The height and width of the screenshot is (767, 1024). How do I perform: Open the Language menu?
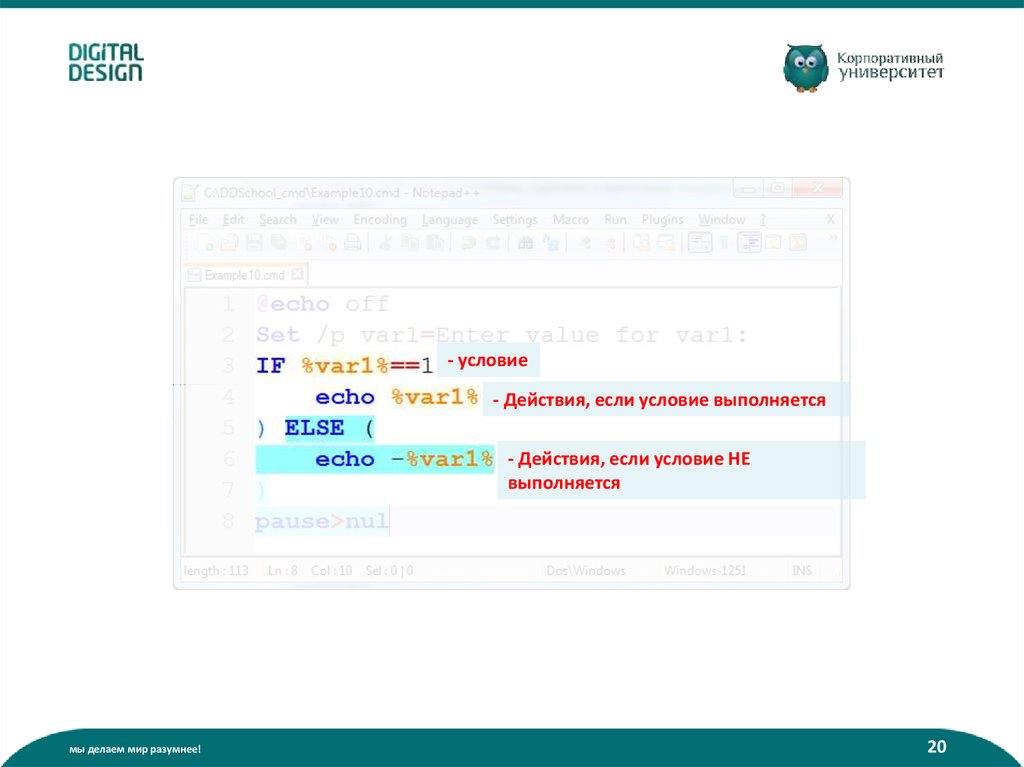450,220
